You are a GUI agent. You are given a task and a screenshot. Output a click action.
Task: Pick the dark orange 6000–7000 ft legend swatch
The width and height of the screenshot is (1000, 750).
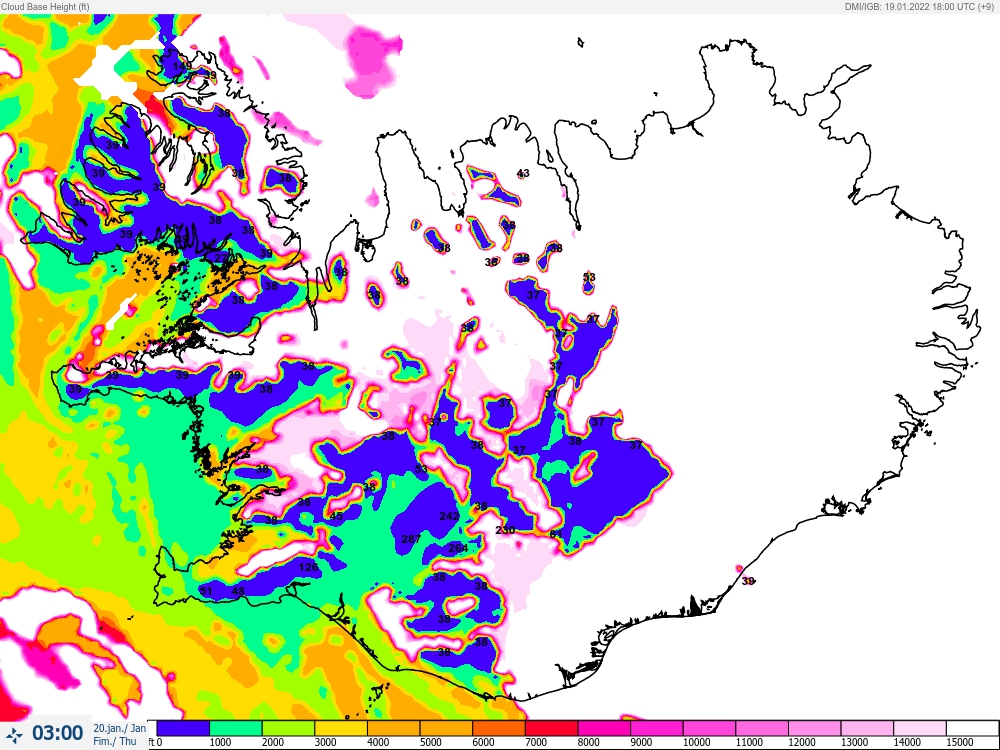499,728
